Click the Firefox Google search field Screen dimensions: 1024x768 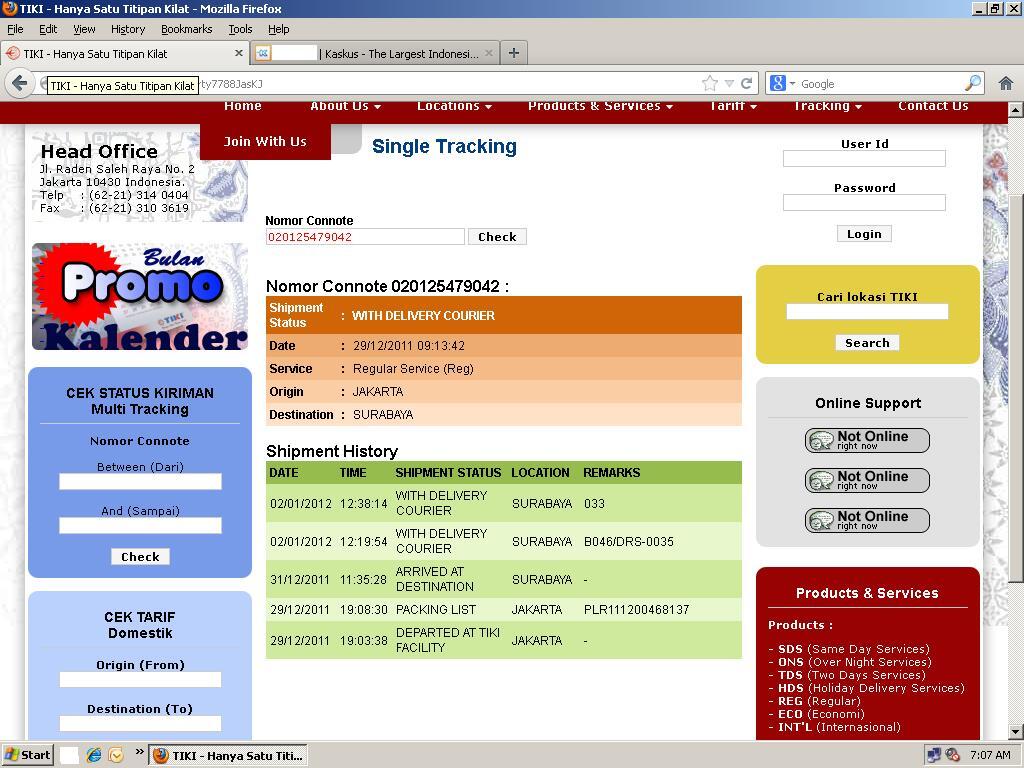(881, 84)
